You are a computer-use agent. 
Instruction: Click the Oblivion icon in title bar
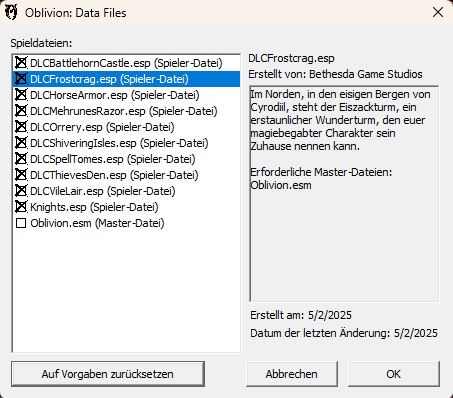[11, 12]
